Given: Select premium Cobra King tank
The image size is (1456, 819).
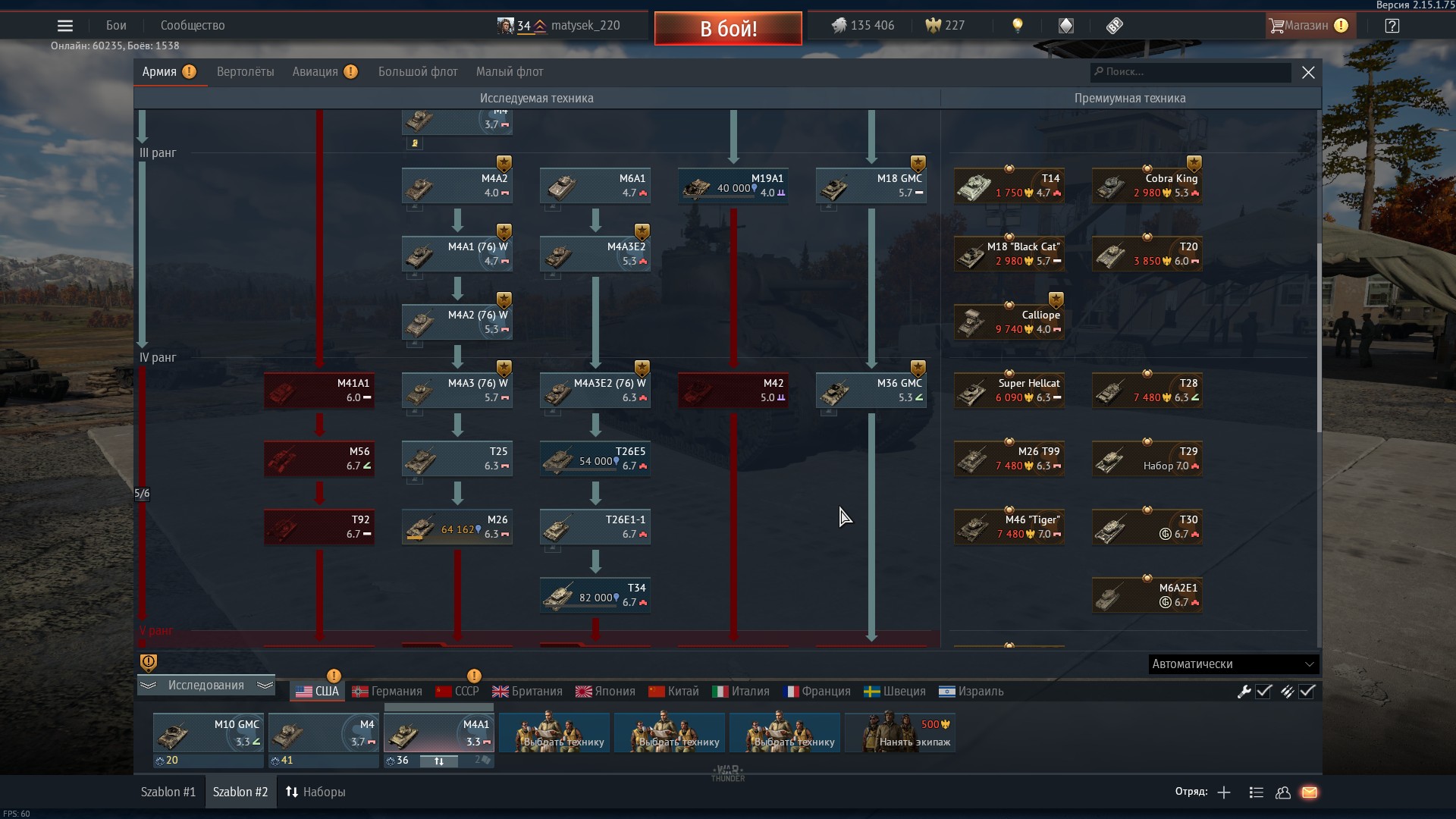Looking at the screenshot, I should pos(1147,186).
